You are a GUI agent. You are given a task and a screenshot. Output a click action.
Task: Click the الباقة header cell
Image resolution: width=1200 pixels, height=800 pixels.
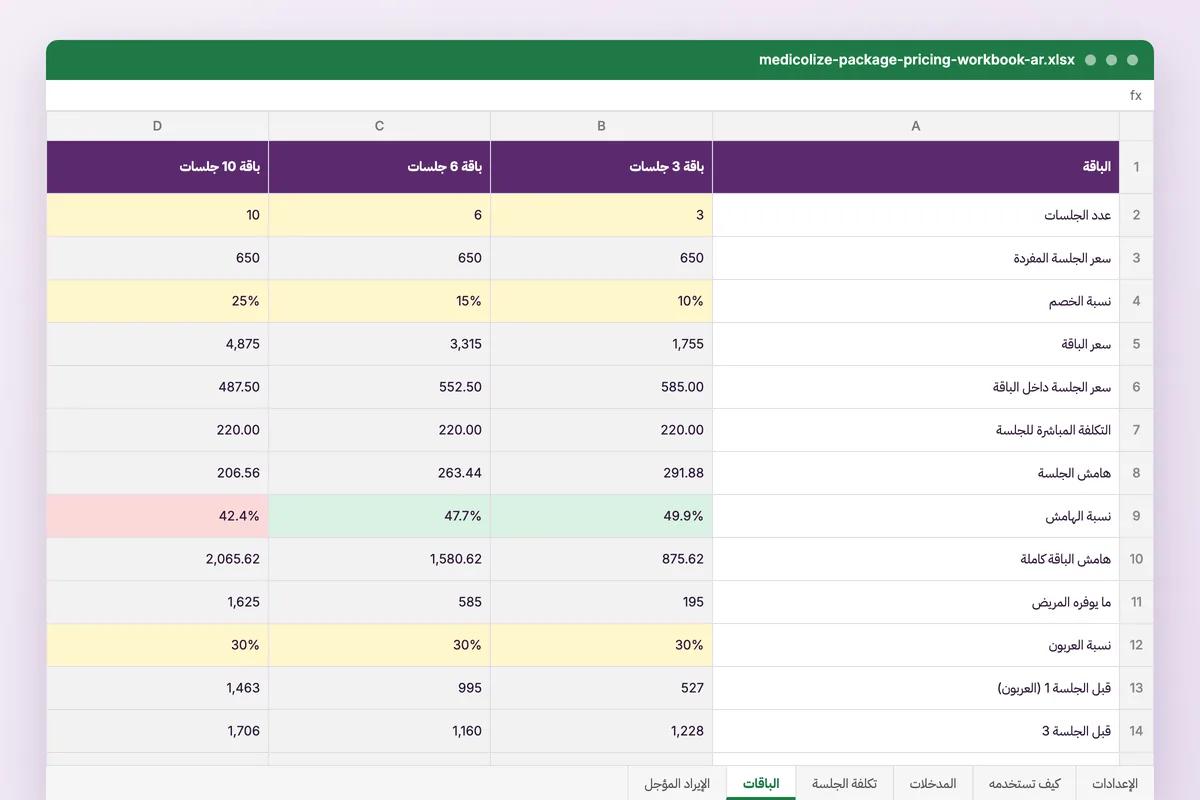click(x=916, y=167)
